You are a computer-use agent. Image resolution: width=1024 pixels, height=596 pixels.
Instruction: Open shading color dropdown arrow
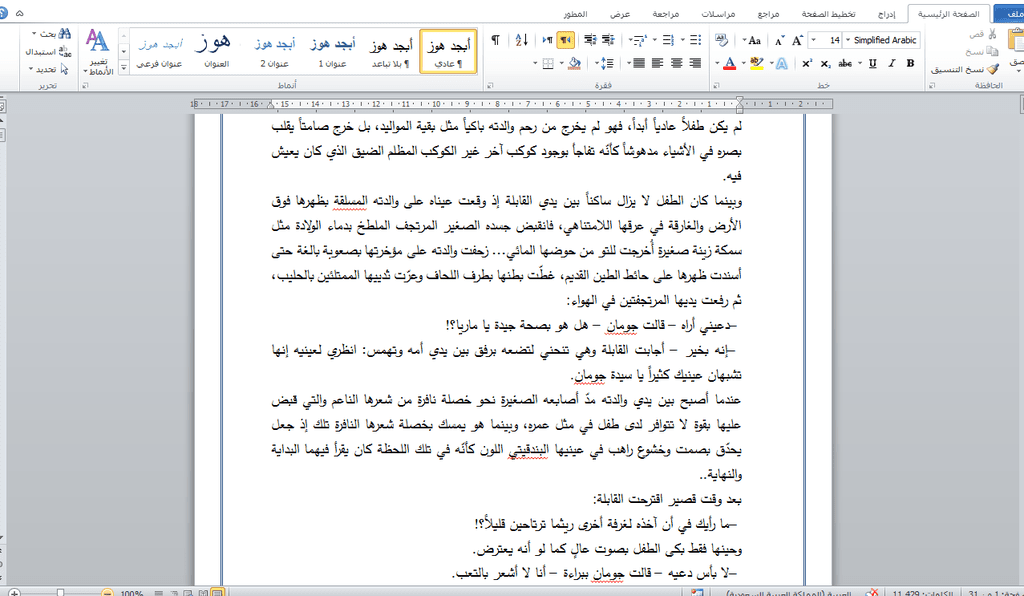pyautogui.click(x=562, y=63)
